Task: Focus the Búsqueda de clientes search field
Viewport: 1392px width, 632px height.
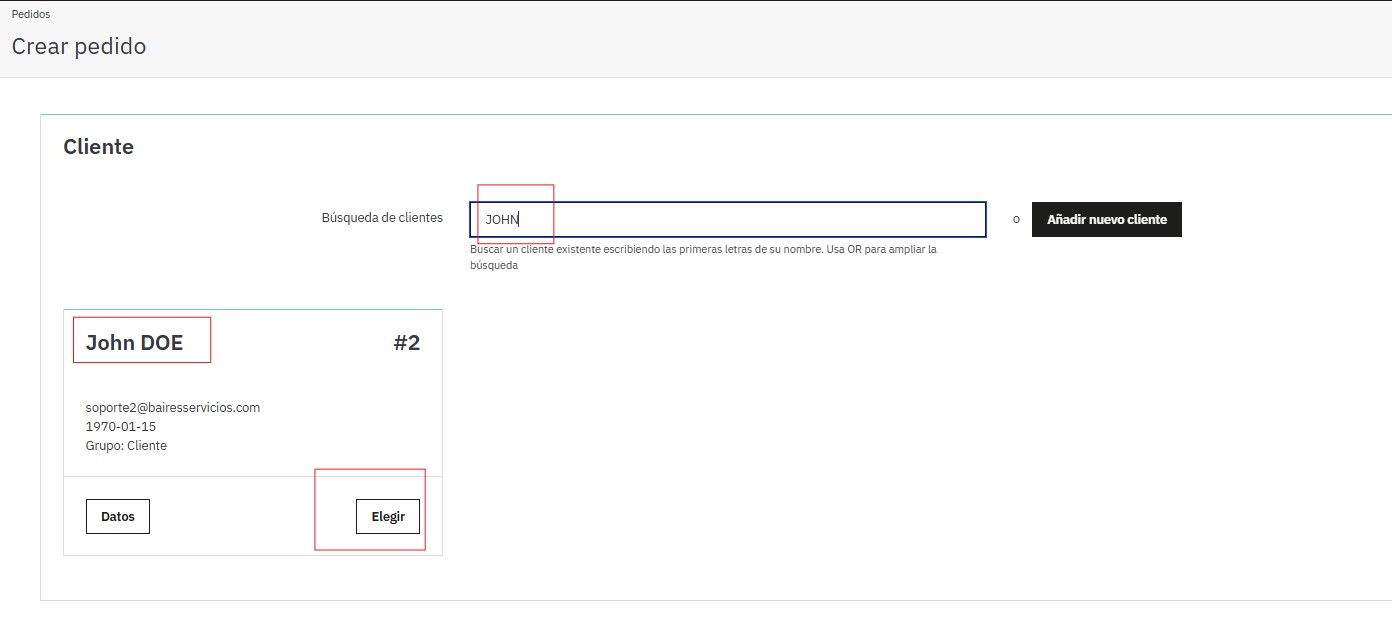Action: tap(727, 220)
